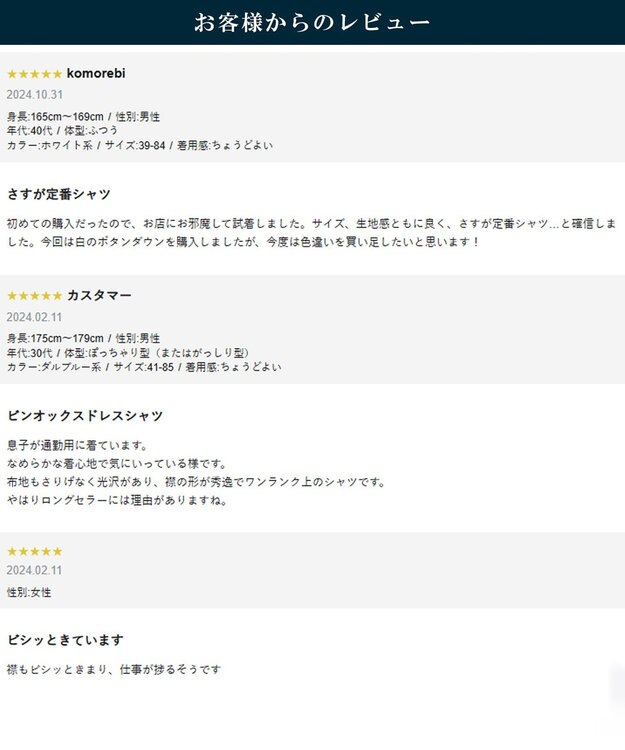The width and height of the screenshot is (625, 750).
Task: Select the reviewer name カスタマー
Action: 99,296
